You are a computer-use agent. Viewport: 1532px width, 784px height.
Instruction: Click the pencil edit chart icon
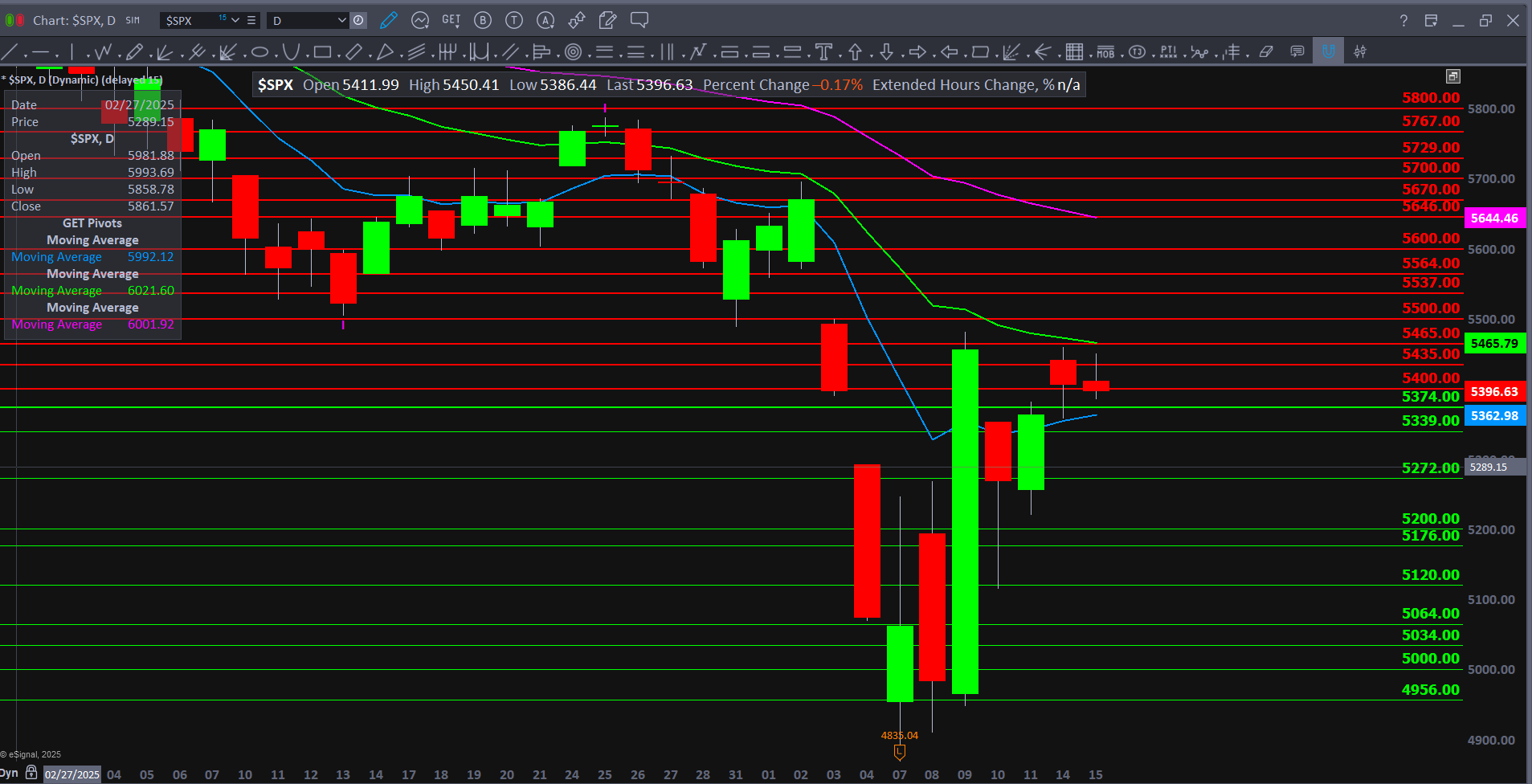[389, 20]
